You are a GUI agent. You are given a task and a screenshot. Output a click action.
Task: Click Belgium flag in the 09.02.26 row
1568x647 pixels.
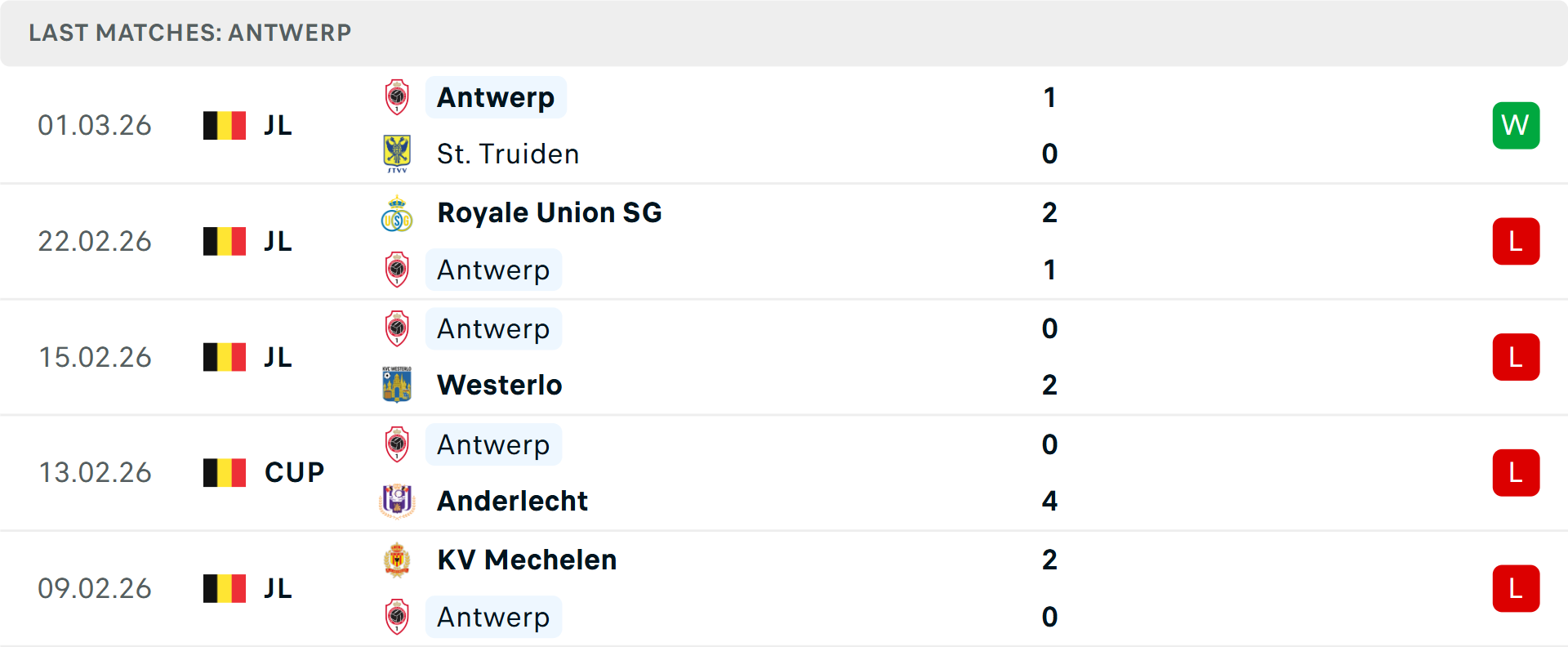(225, 588)
